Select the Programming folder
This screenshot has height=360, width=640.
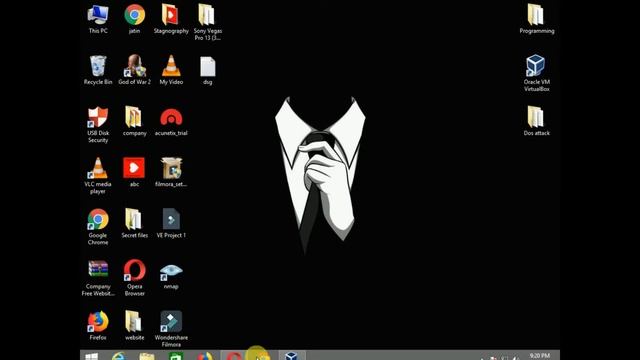tap(537, 19)
